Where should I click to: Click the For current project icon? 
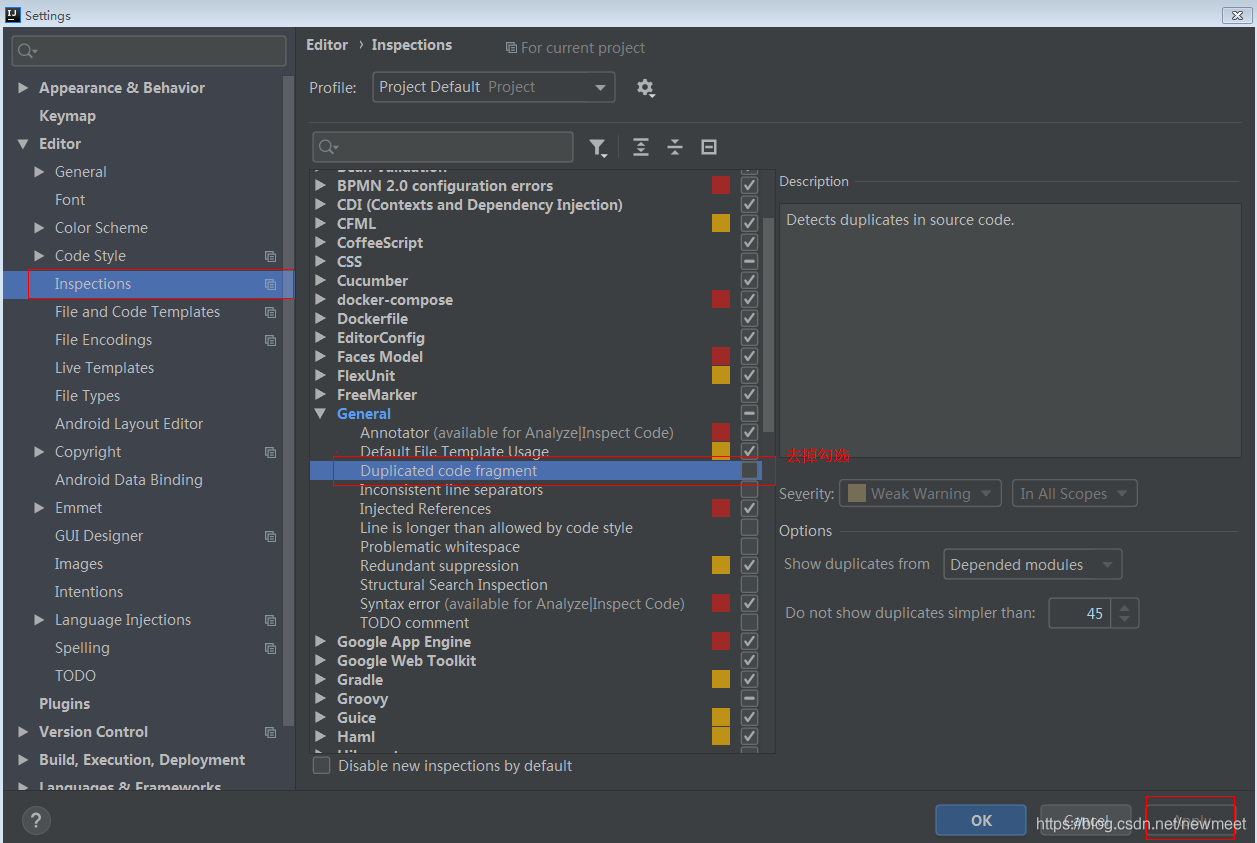click(x=511, y=48)
